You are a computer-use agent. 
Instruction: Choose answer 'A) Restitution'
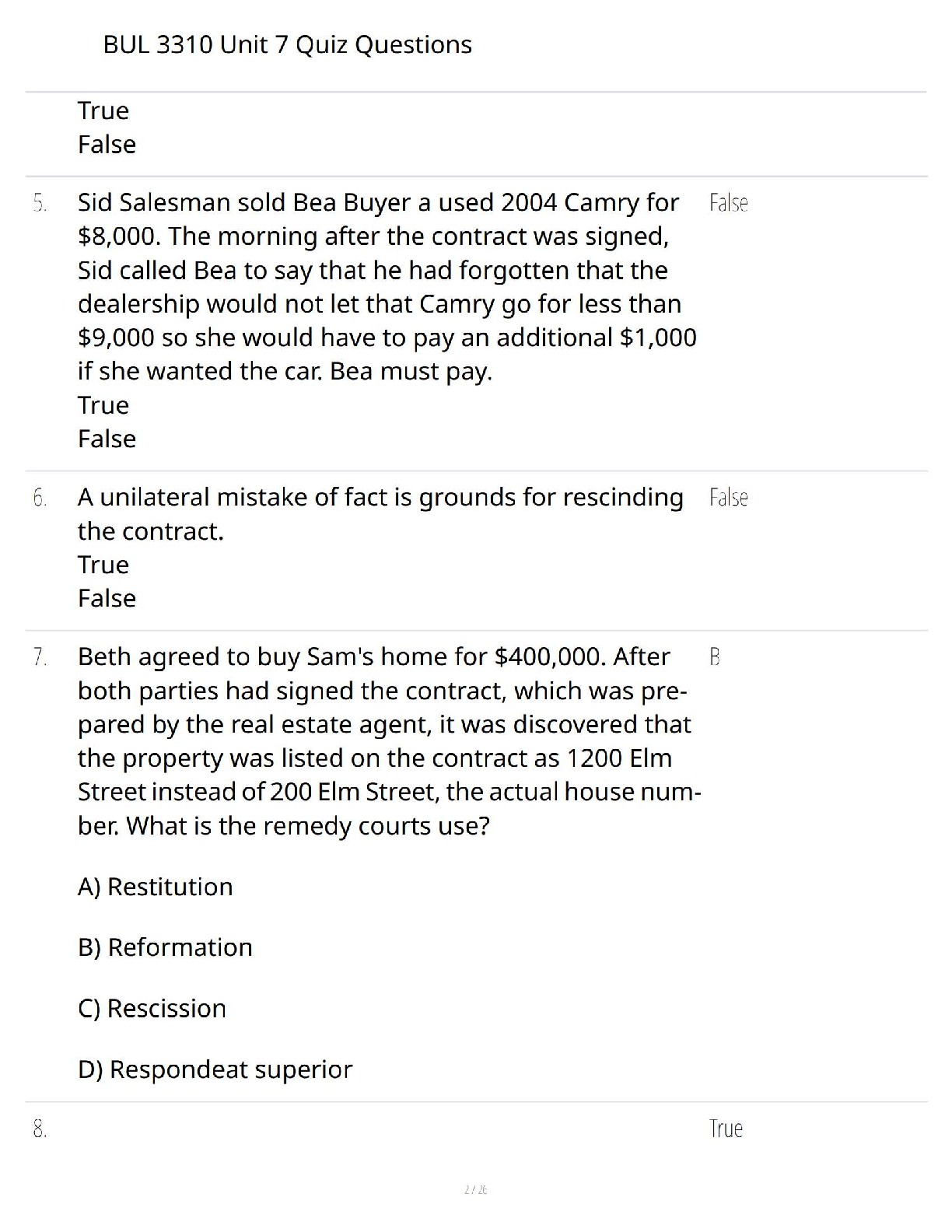click(x=156, y=887)
